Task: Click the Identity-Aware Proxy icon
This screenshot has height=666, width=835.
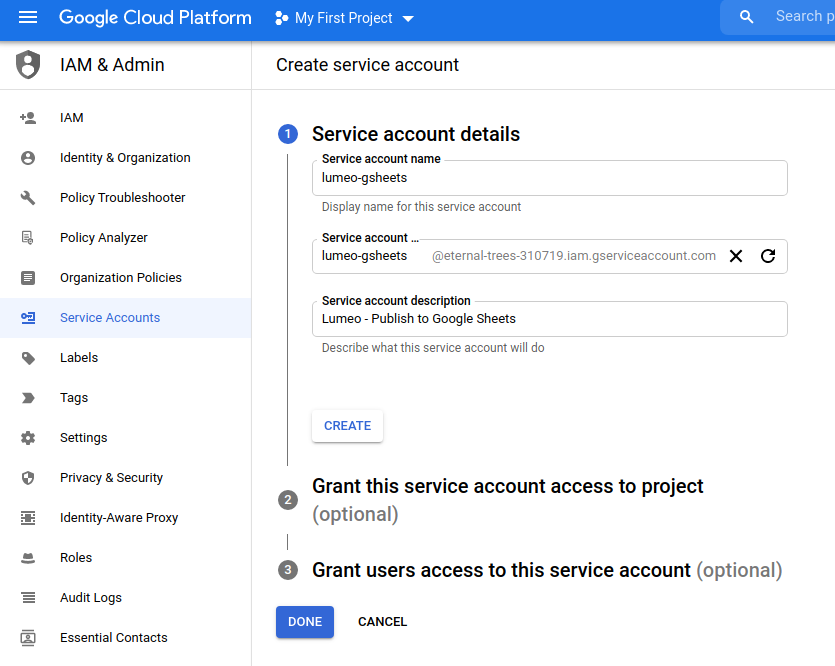Action: tap(28, 517)
